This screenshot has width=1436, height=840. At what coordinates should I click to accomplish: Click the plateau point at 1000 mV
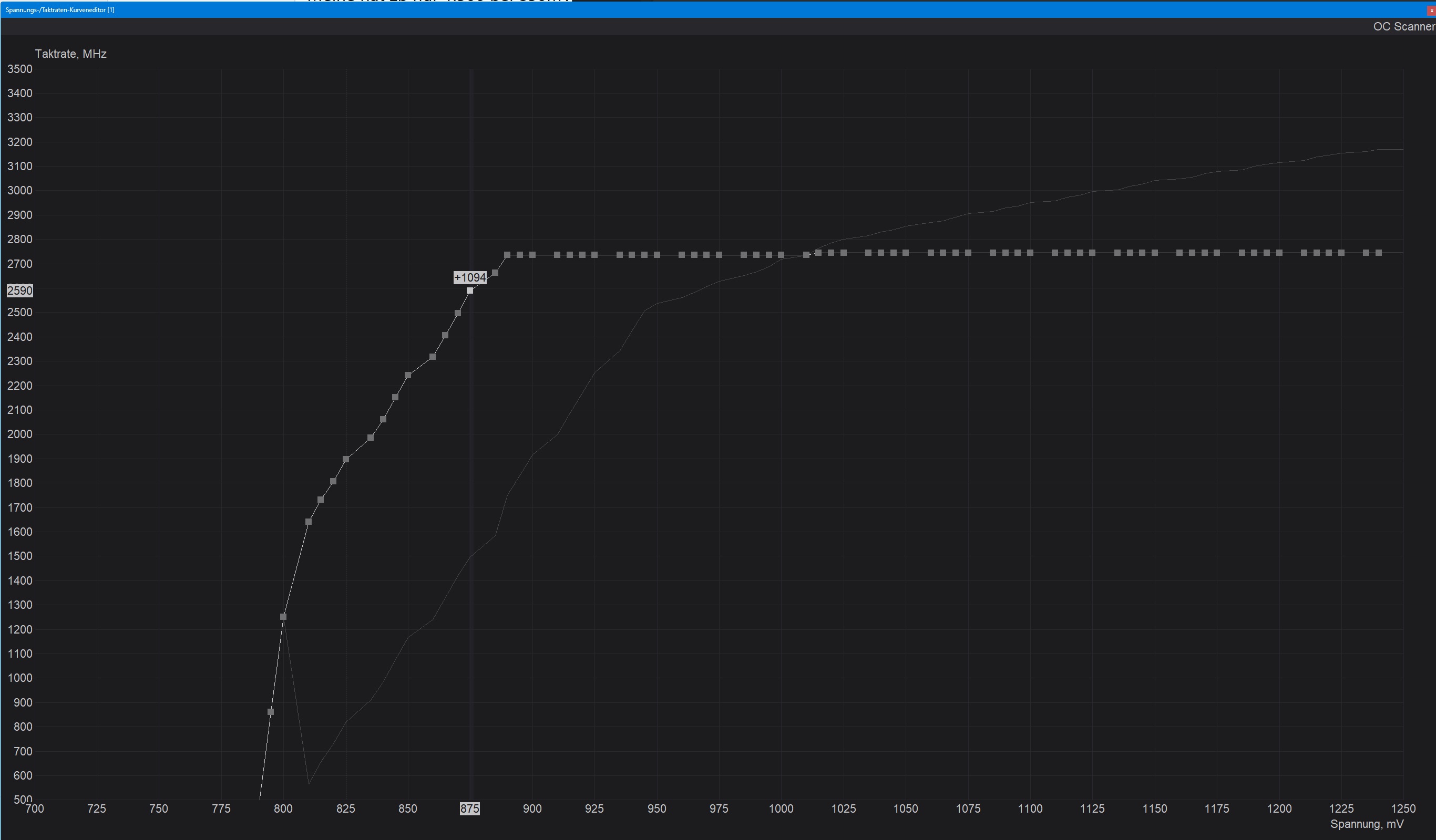(781, 255)
